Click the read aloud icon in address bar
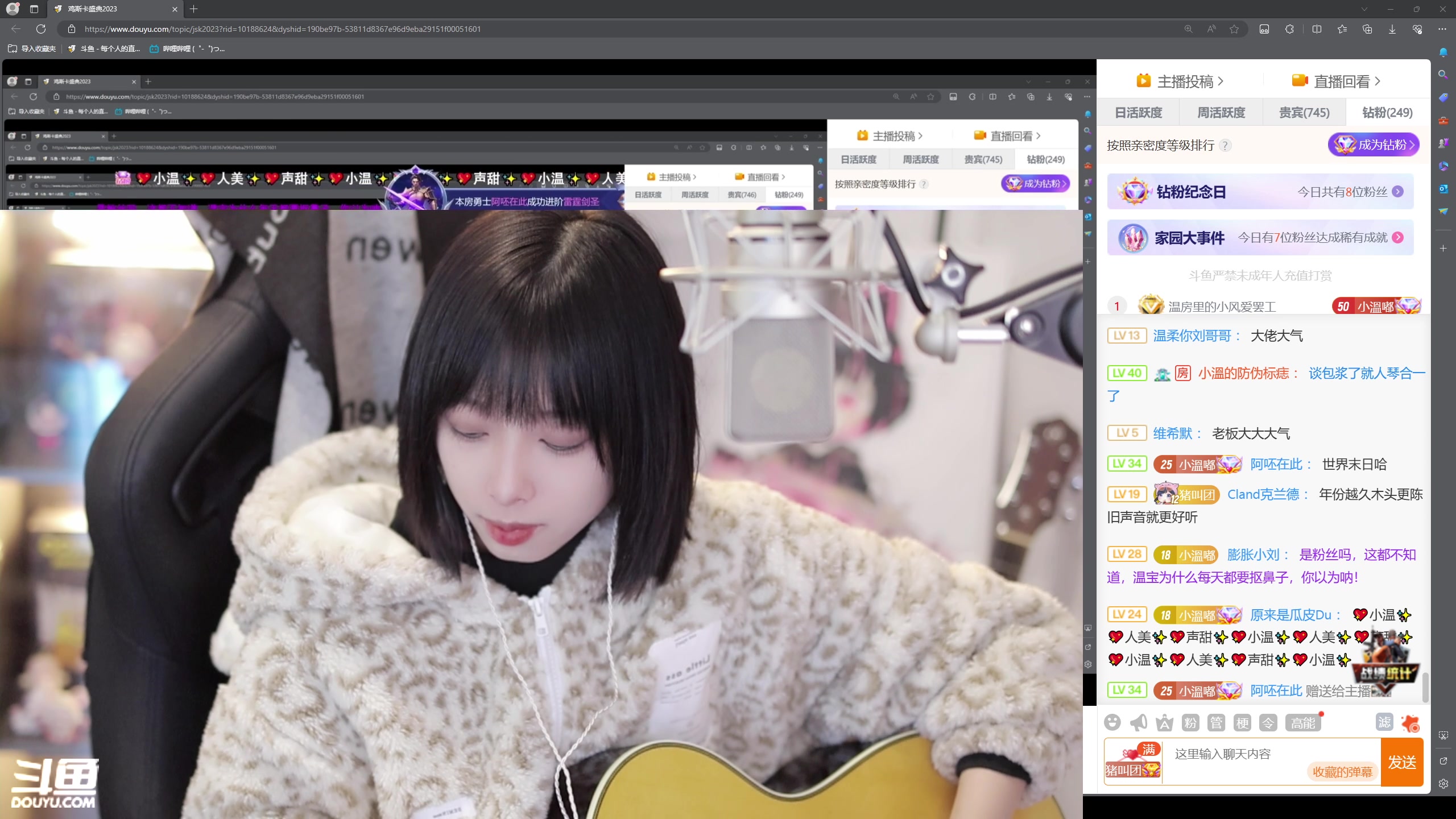Screen dimensions: 1456x819 point(1211,29)
